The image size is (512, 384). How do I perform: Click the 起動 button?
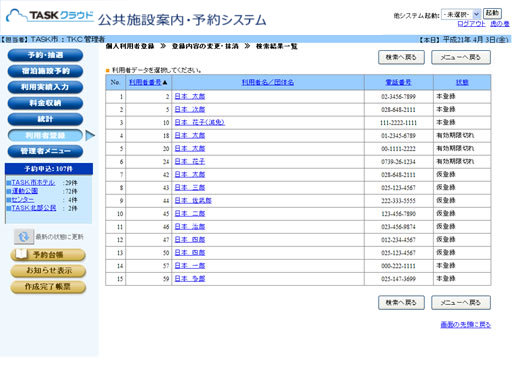(492, 13)
